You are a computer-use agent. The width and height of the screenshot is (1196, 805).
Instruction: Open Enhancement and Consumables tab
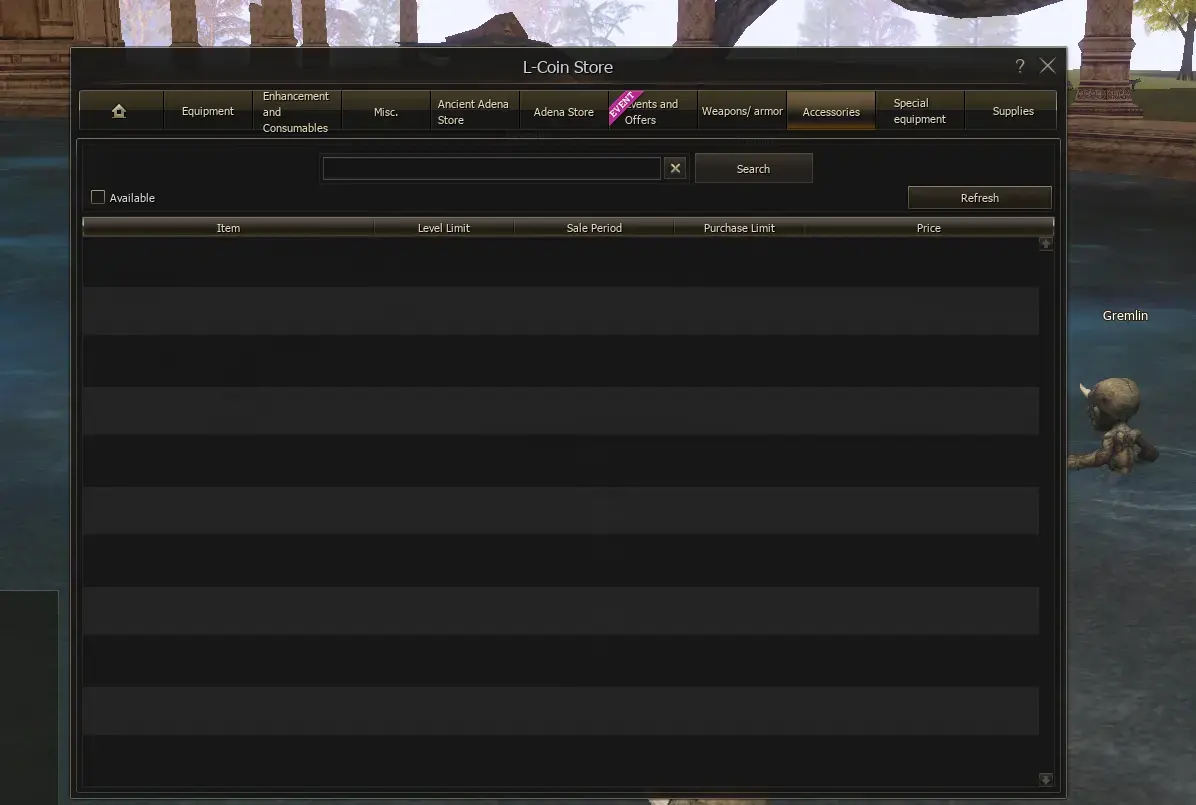pyautogui.click(x=296, y=111)
